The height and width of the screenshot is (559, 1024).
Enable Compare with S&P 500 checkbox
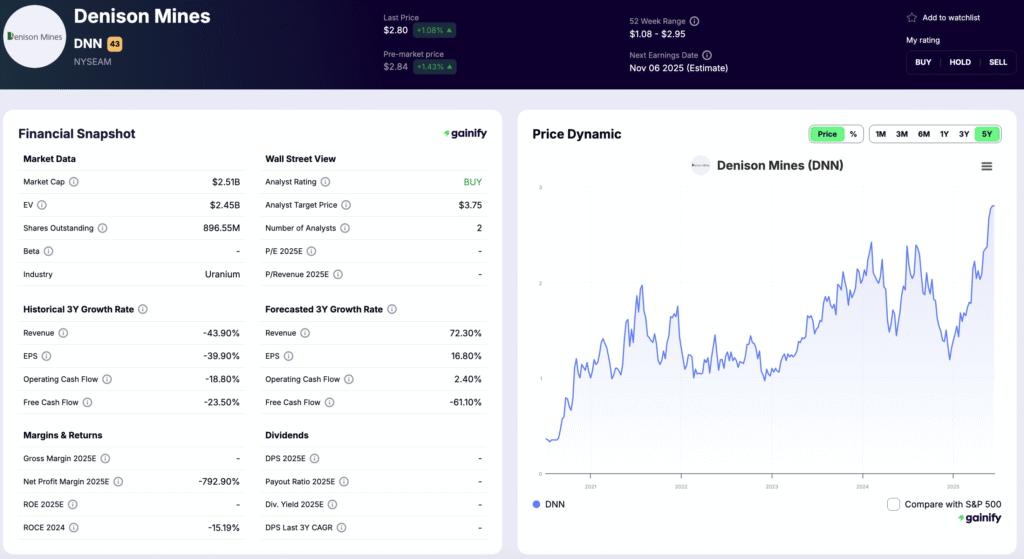pos(893,504)
